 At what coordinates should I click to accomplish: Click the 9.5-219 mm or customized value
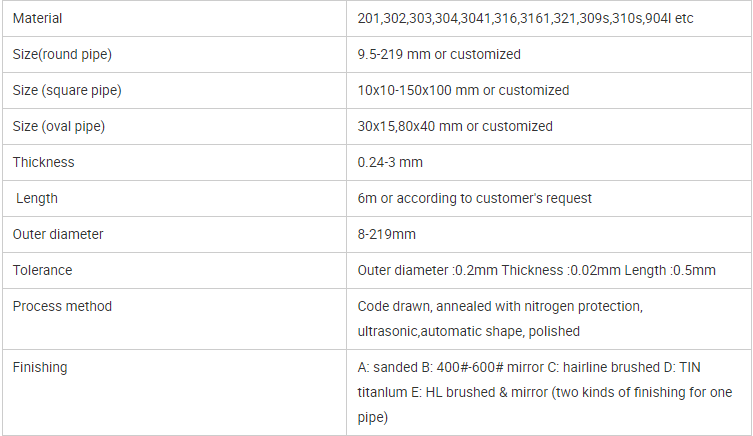click(x=439, y=54)
